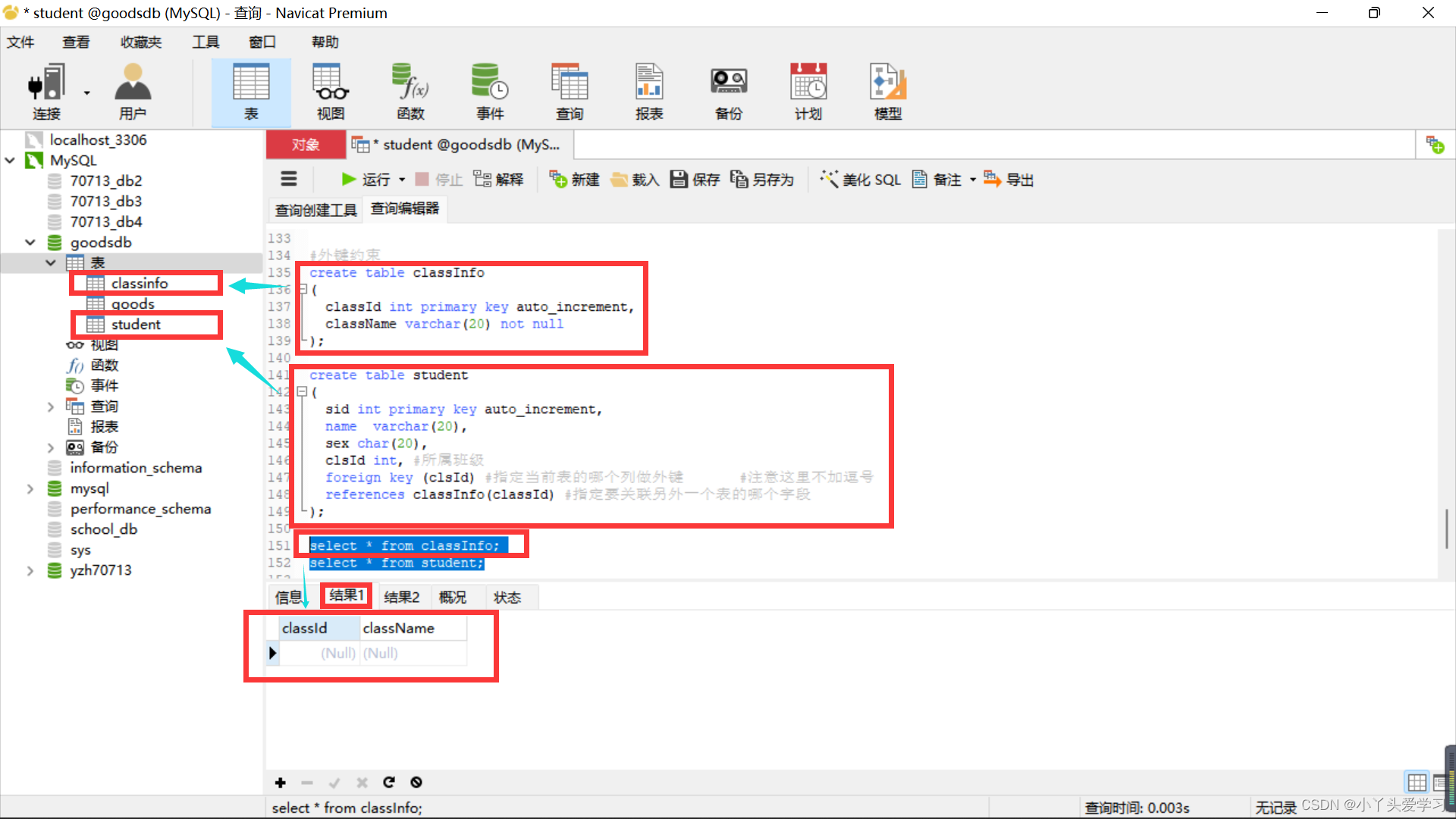Open the 帮助 help menu

pyautogui.click(x=325, y=42)
